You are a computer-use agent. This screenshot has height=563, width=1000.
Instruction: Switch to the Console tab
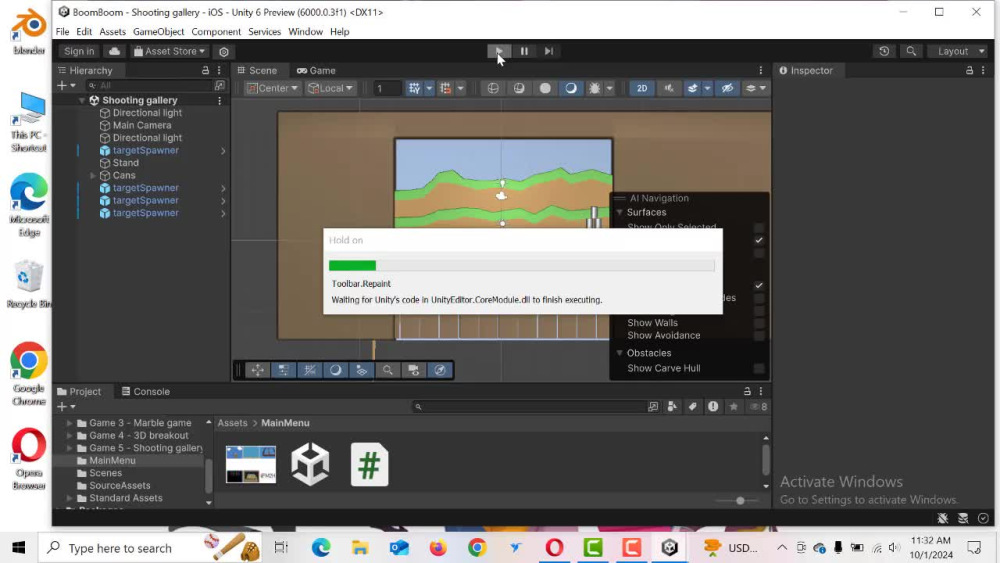pyautogui.click(x=145, y=391)
